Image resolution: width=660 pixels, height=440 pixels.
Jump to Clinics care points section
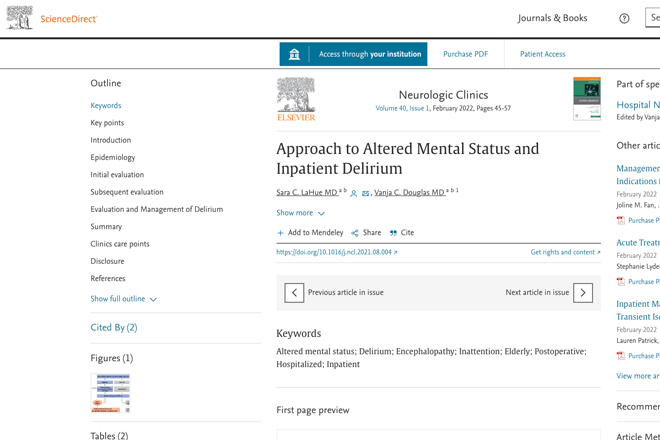(120, 244)
